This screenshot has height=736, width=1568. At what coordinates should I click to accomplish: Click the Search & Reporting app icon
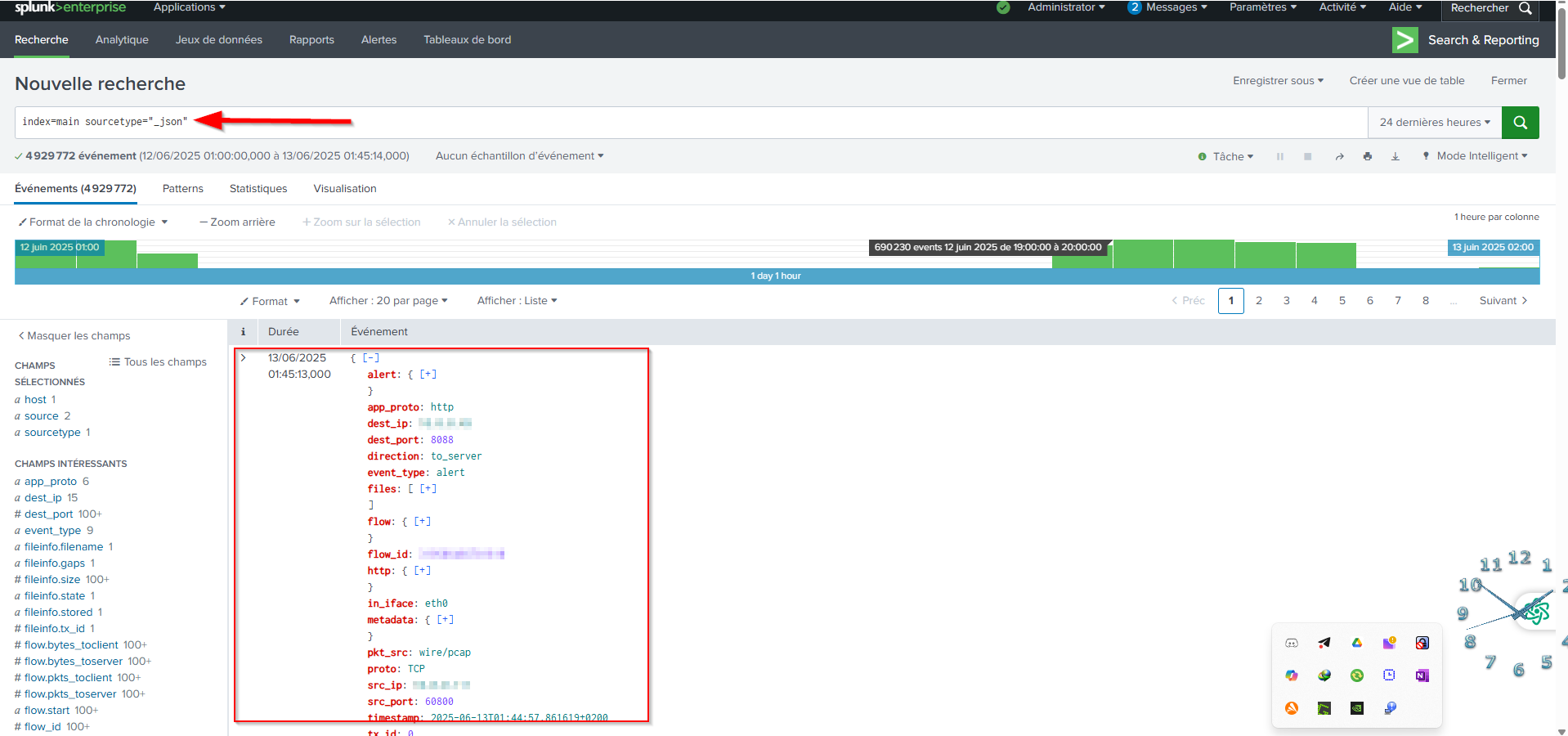(x=1404, y=40)
